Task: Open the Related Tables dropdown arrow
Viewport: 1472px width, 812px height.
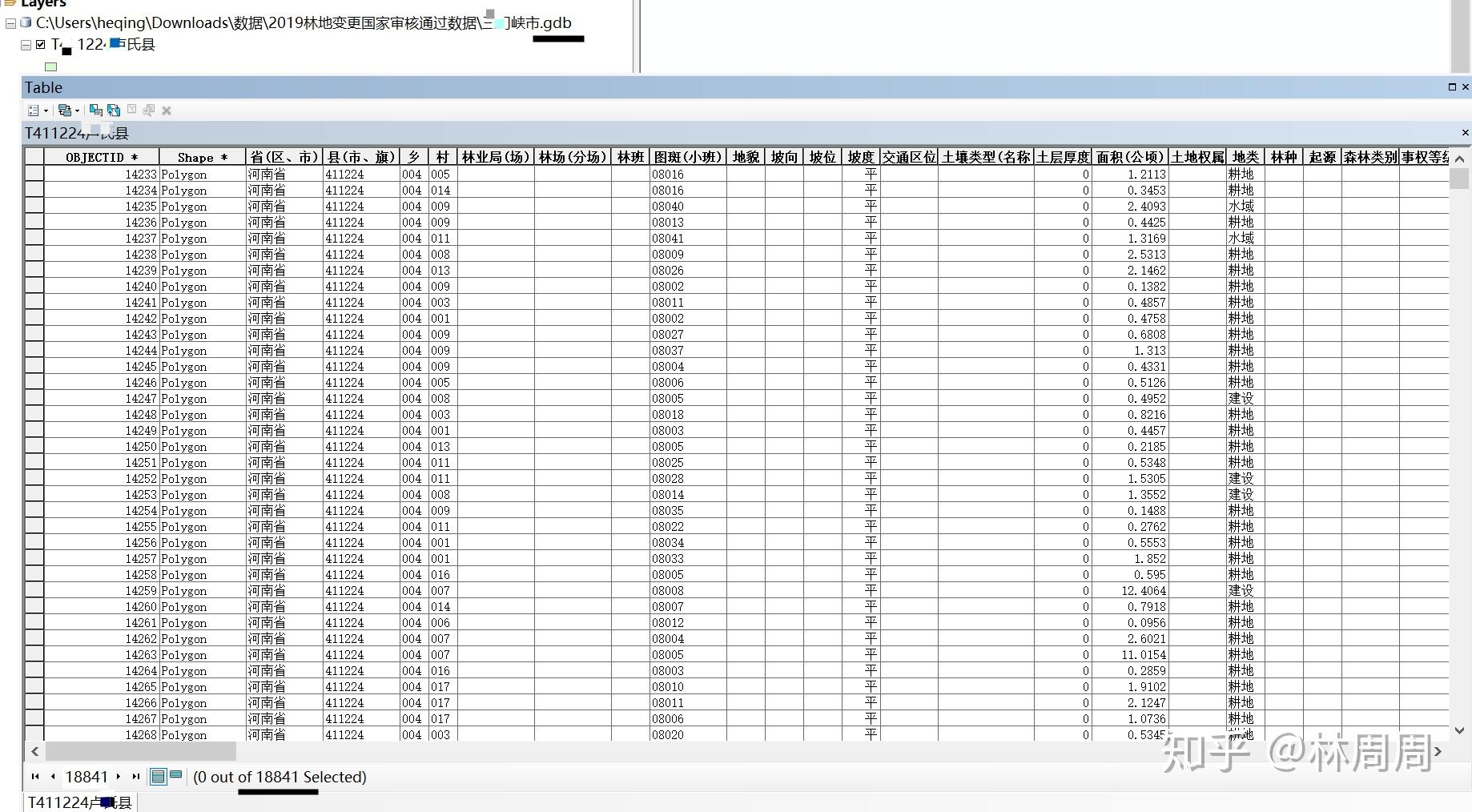Action: tap(77, 111)
